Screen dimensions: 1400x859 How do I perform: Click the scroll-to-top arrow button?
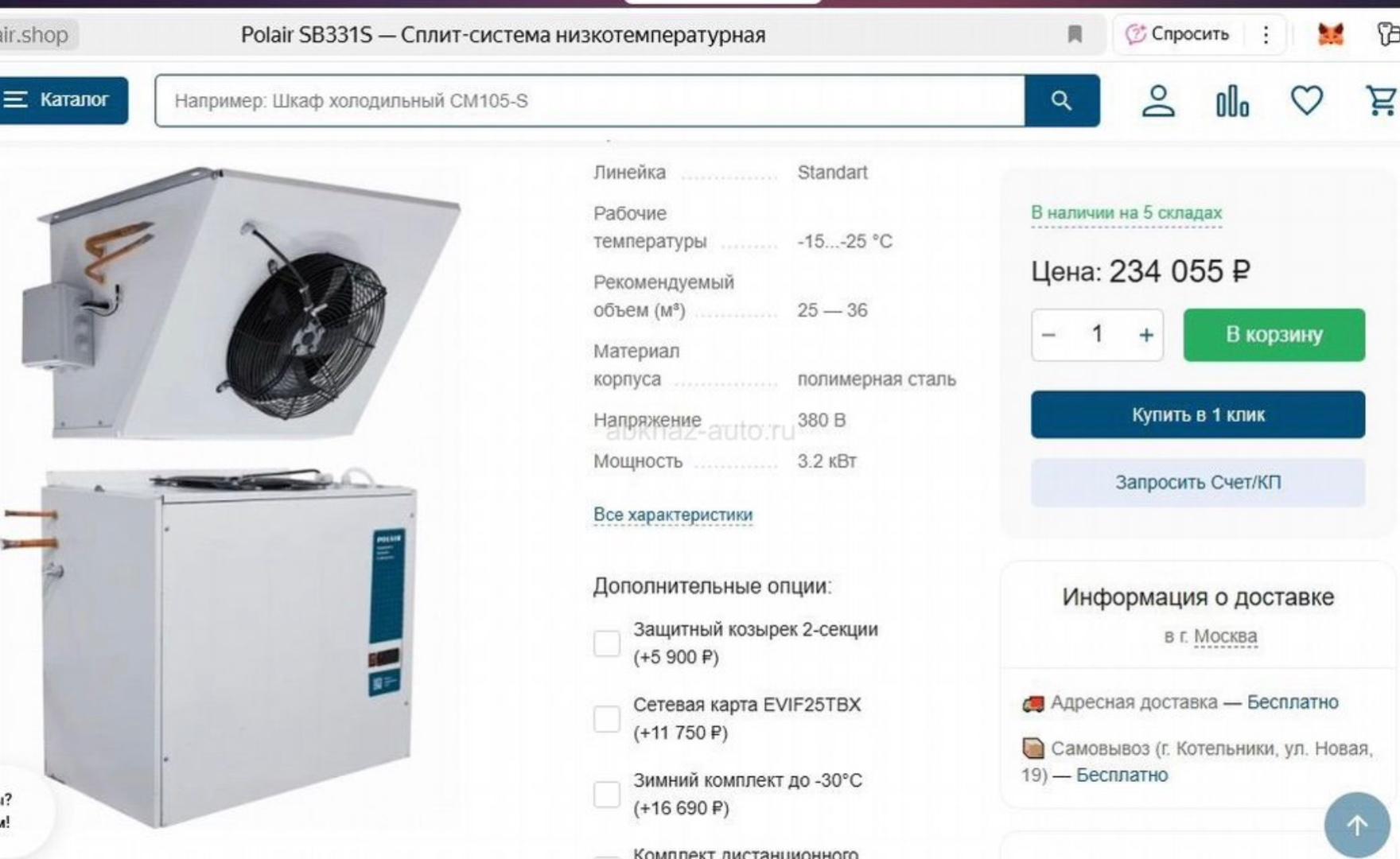1357,825
